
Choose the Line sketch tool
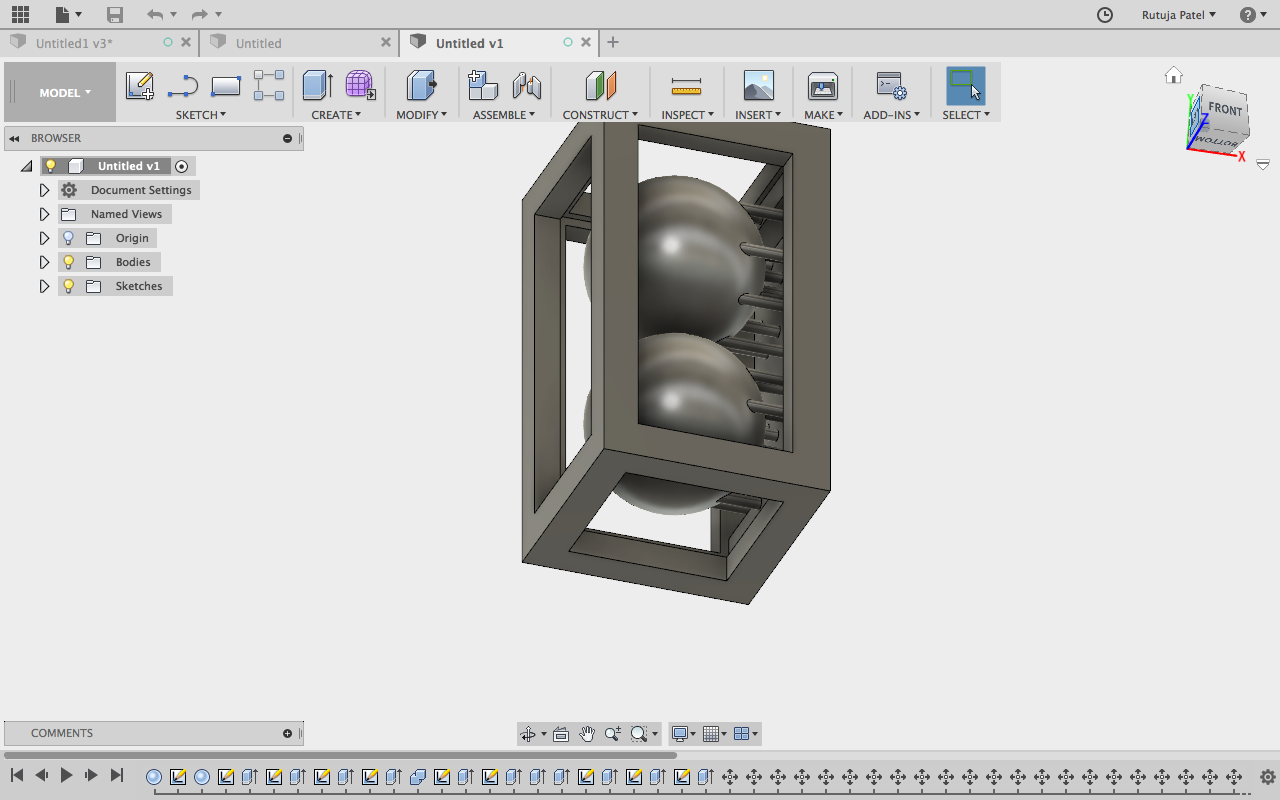pos(183,87)
